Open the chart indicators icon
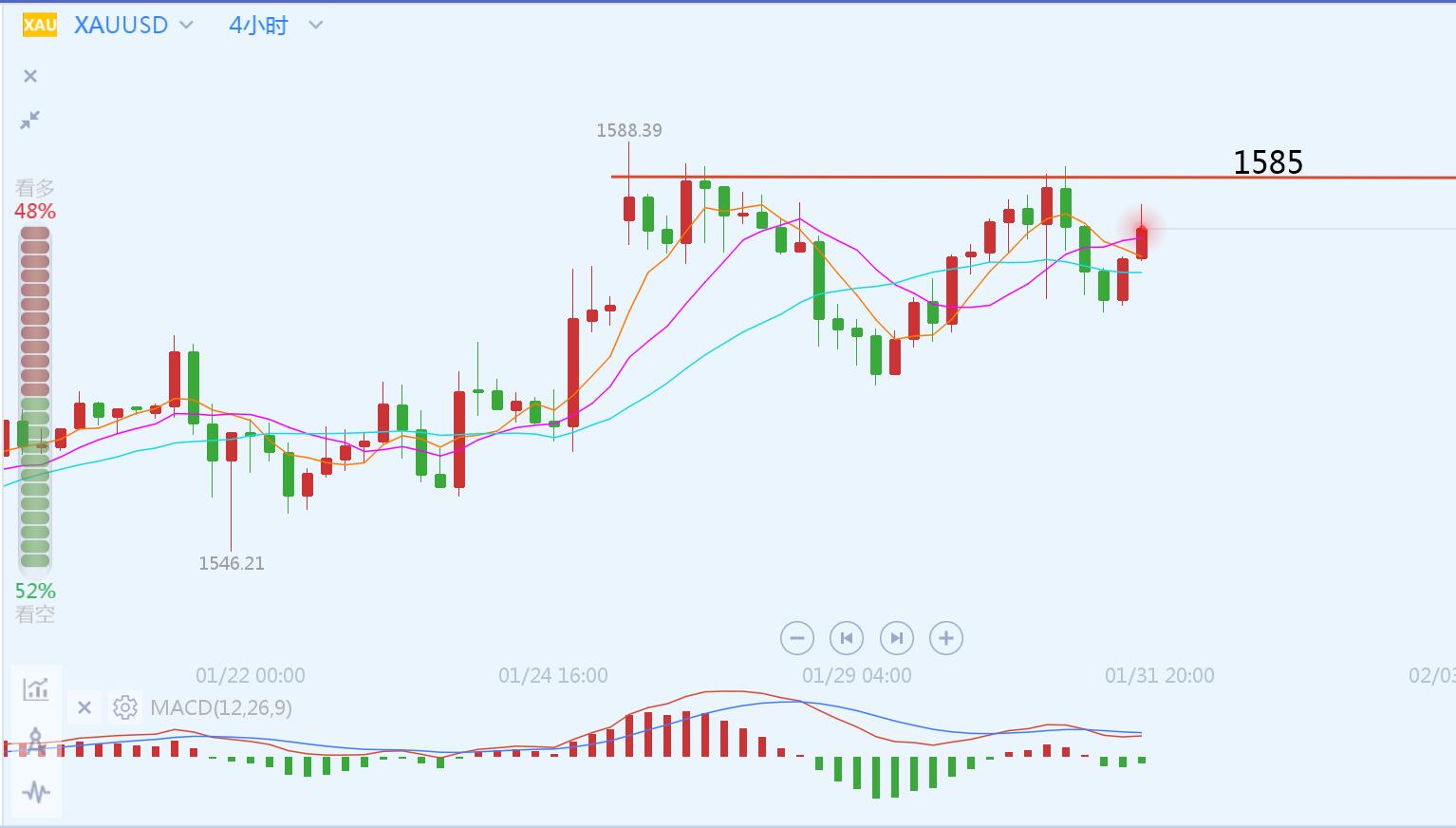The height and width of the screenshot is (828, 1456). tap(36, 689)
